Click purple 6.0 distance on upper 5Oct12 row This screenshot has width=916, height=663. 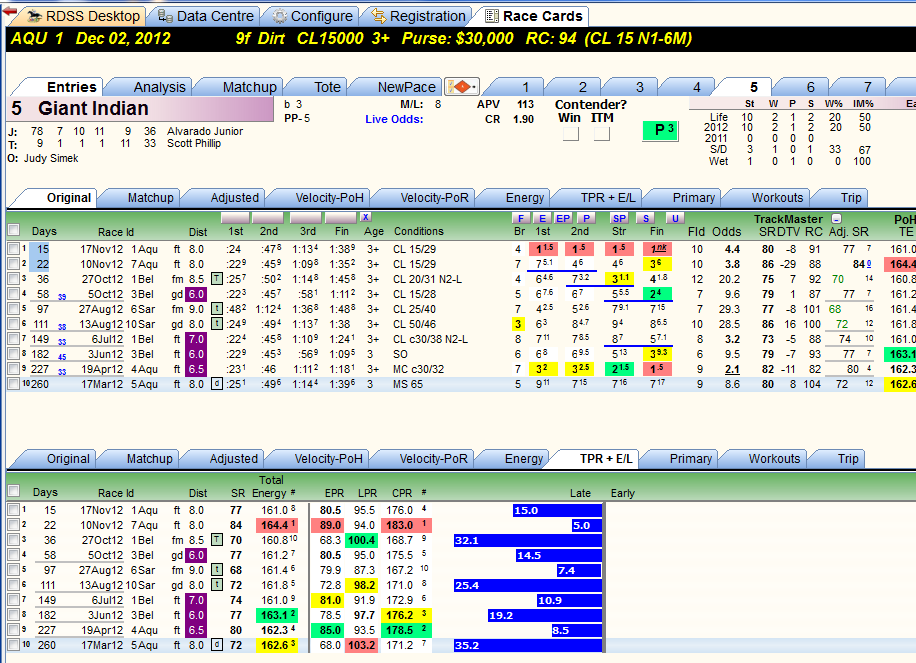tap(196, 294)
